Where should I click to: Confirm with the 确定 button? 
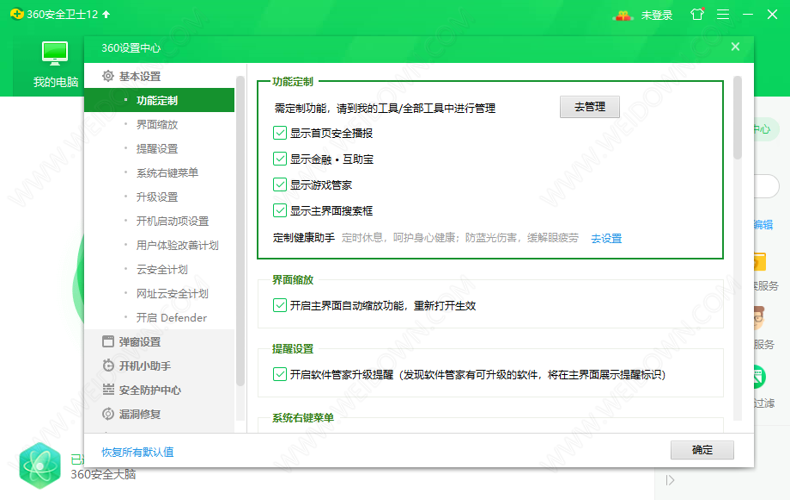tap(702, 450)
